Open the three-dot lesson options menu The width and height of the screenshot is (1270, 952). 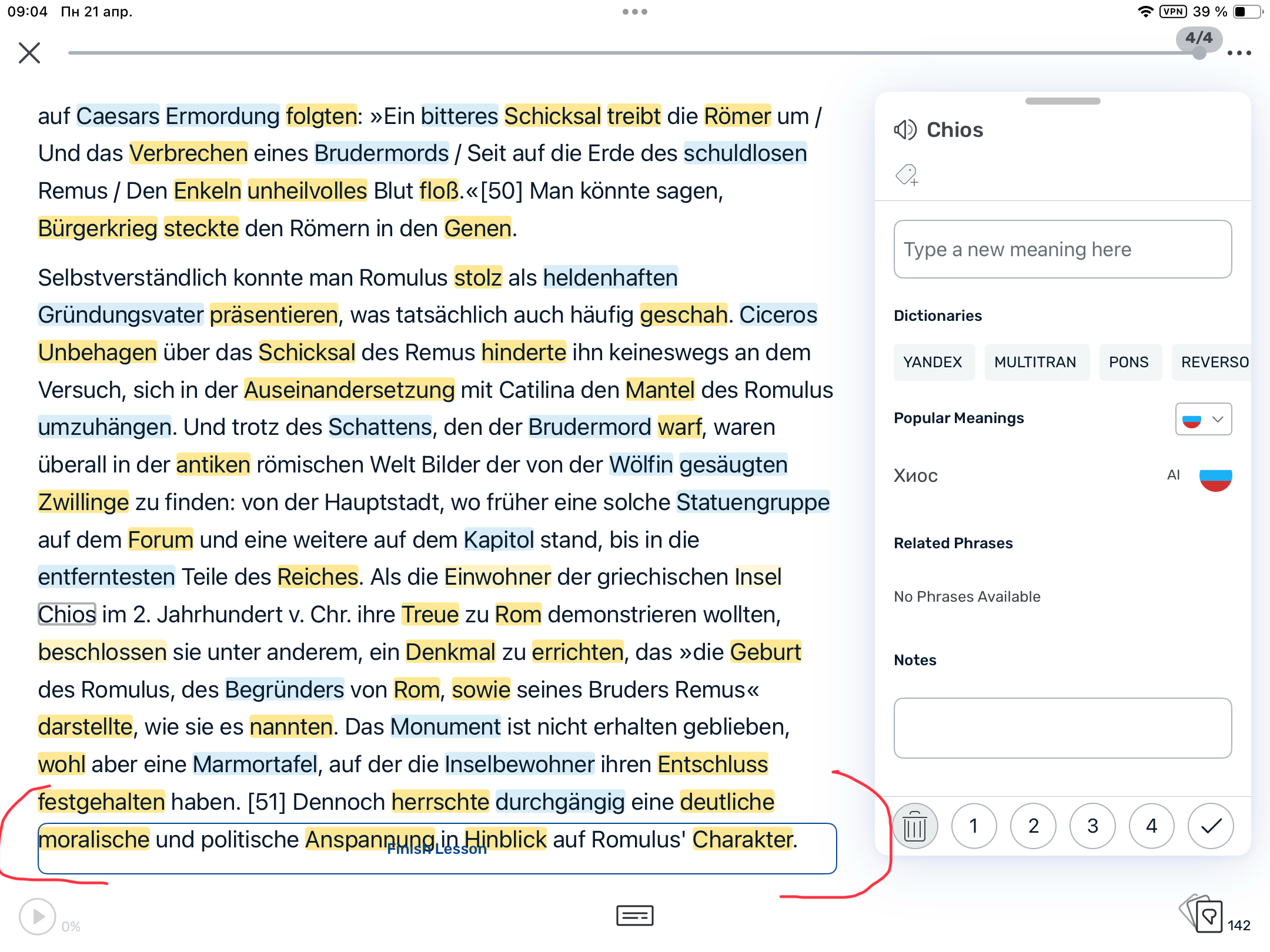click(x=1239, y=53)
